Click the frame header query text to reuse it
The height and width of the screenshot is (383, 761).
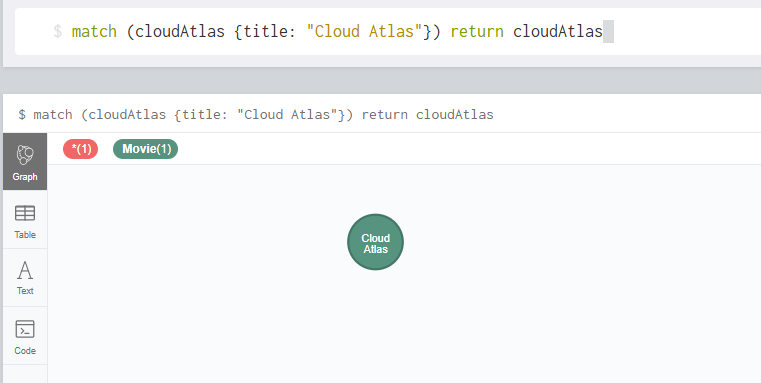(263, 115)
